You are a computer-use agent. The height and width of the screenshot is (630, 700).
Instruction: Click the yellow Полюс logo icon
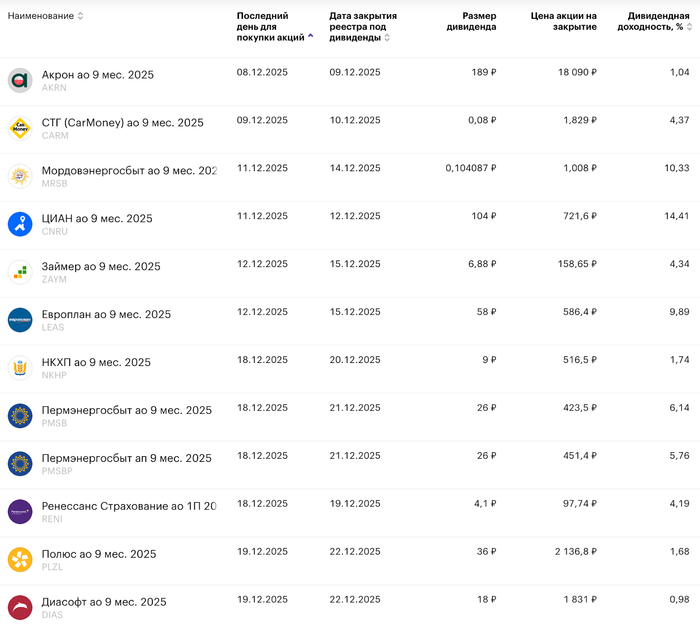pos(20,560)
